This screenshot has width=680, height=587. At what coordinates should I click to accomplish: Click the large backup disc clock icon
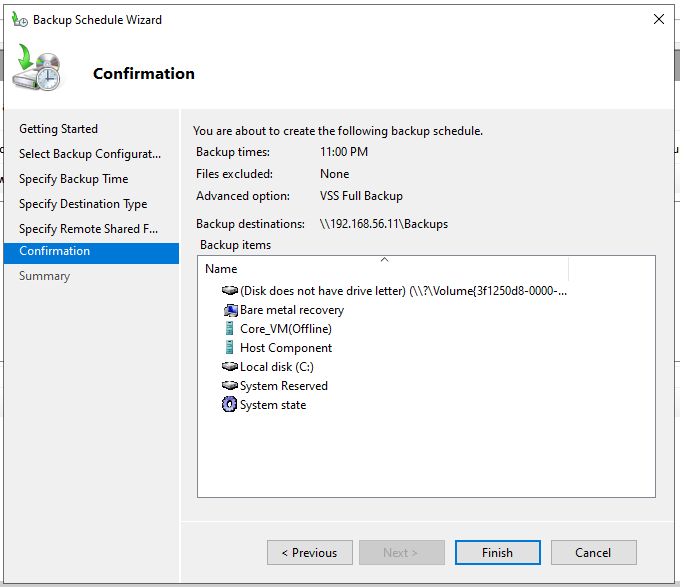point(37,68)
